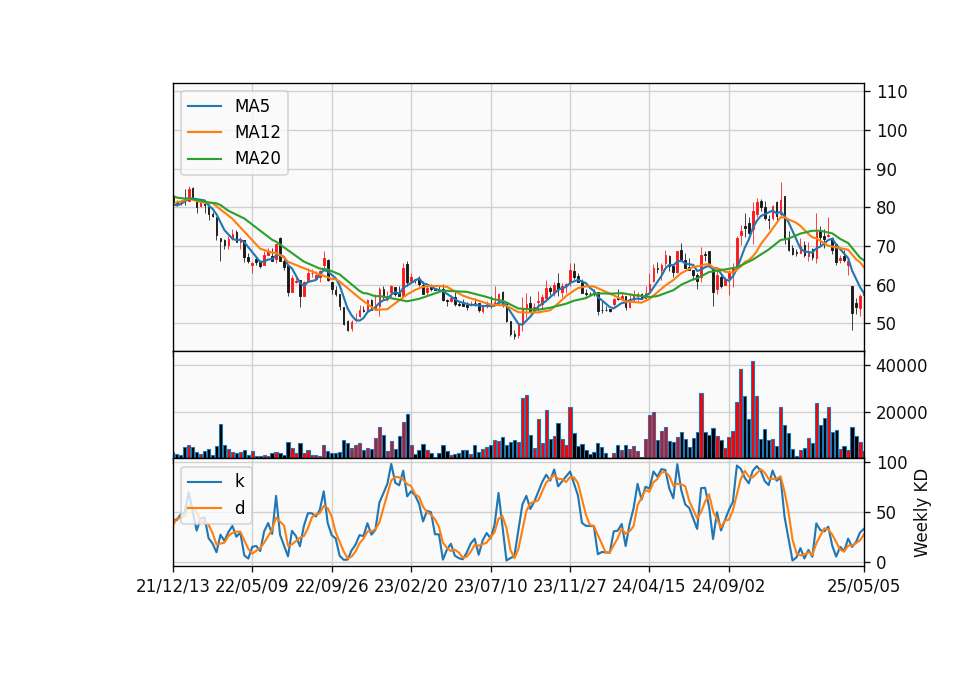
Task: Click the orange MA12 legend line sample
Action: click(204, 132)
